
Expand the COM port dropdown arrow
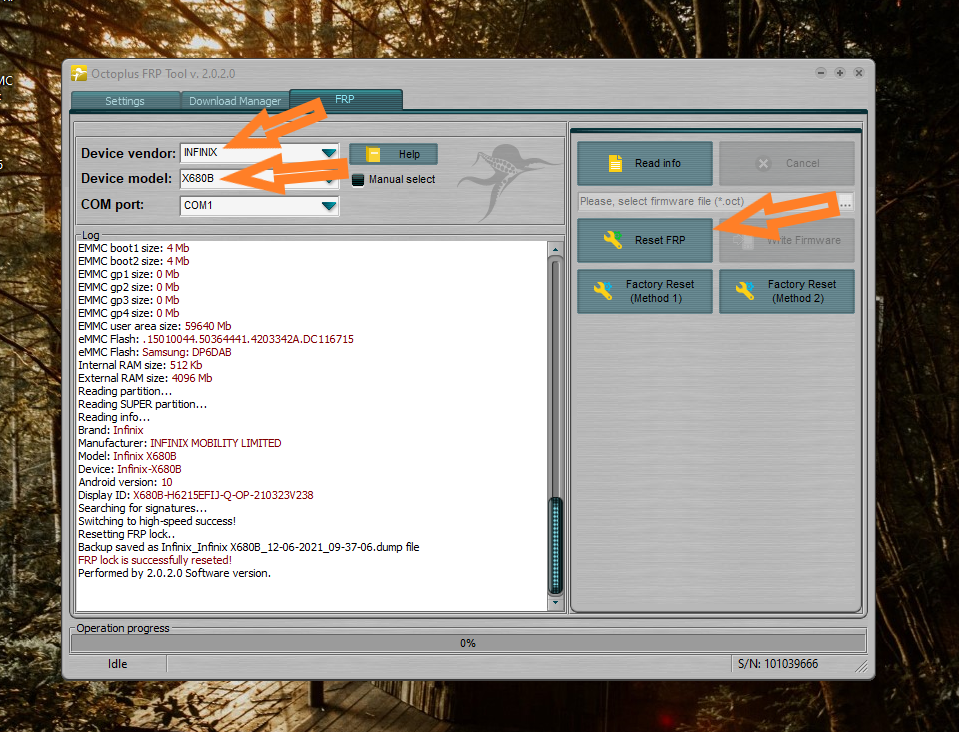coord(329,205)
